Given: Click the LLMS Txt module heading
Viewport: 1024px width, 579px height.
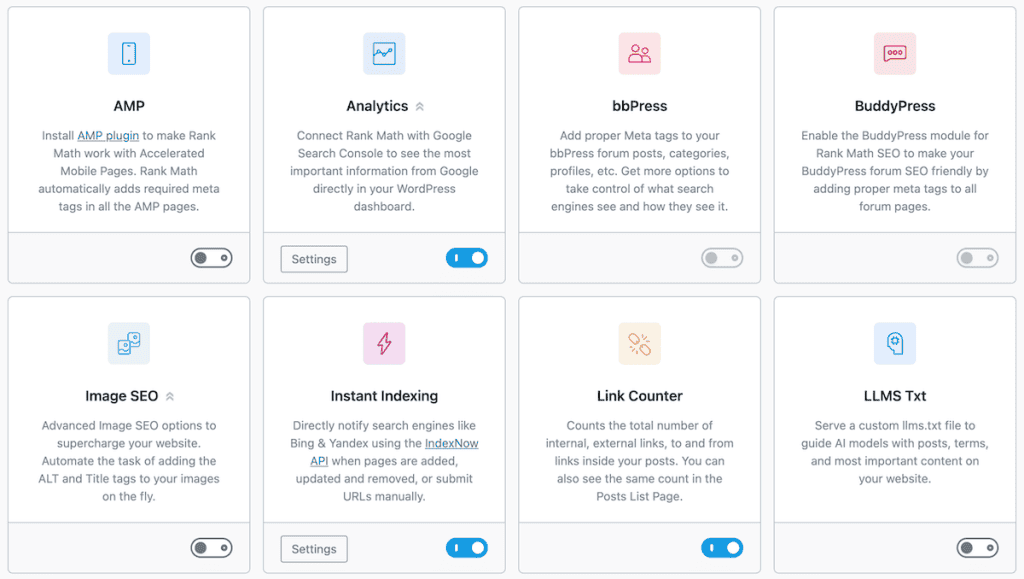Looking at the screenshot, I should point(894,396).
